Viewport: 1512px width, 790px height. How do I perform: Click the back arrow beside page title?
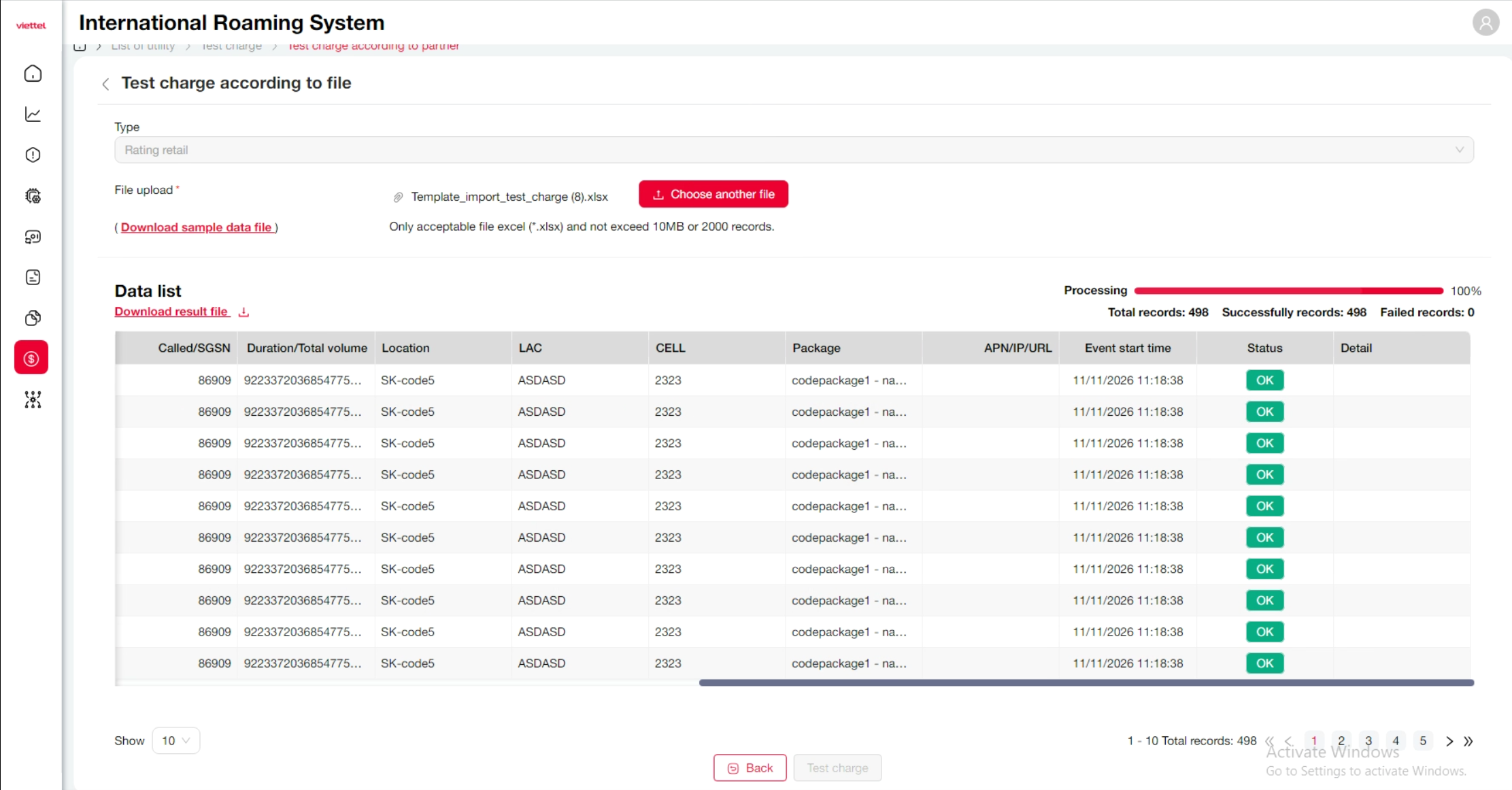point(105,84)
